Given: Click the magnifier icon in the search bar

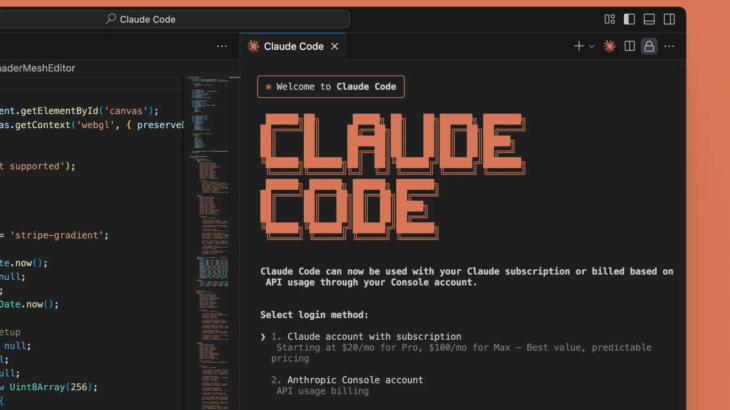Looking at the screenshot, I should click(111, 19).
